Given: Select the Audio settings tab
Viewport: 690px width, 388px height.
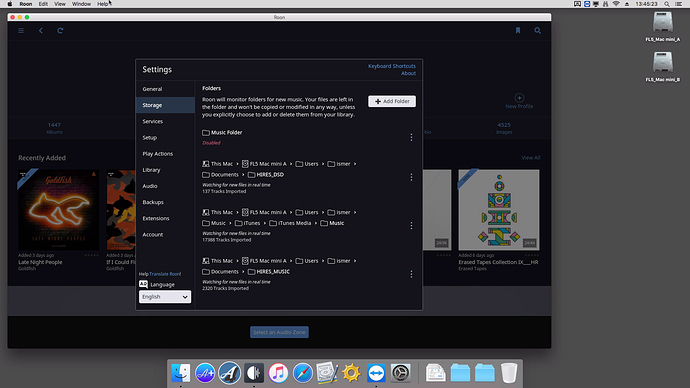Looking at the screenshot, I should coord(150,186).
